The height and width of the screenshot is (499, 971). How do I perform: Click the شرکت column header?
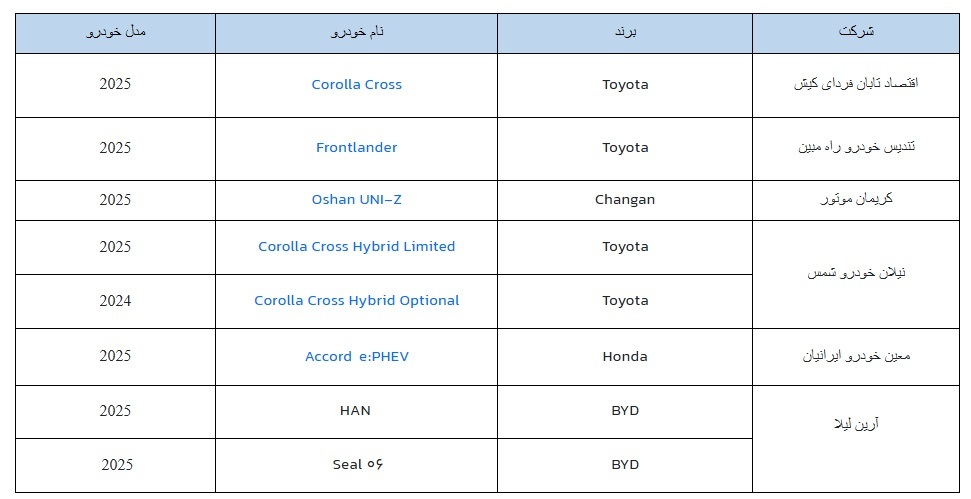(x=855, y=32)
